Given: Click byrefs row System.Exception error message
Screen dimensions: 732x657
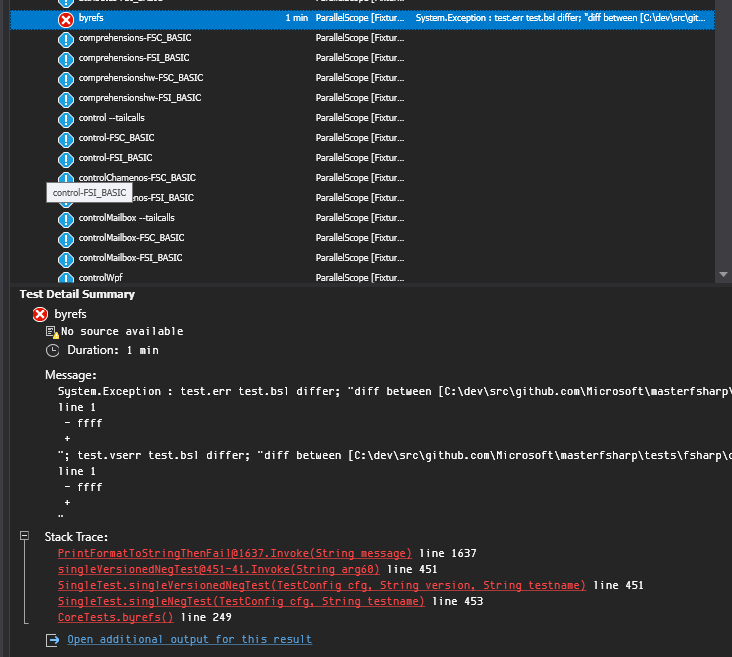Looking at the screenshot, I should click(560, 18).
